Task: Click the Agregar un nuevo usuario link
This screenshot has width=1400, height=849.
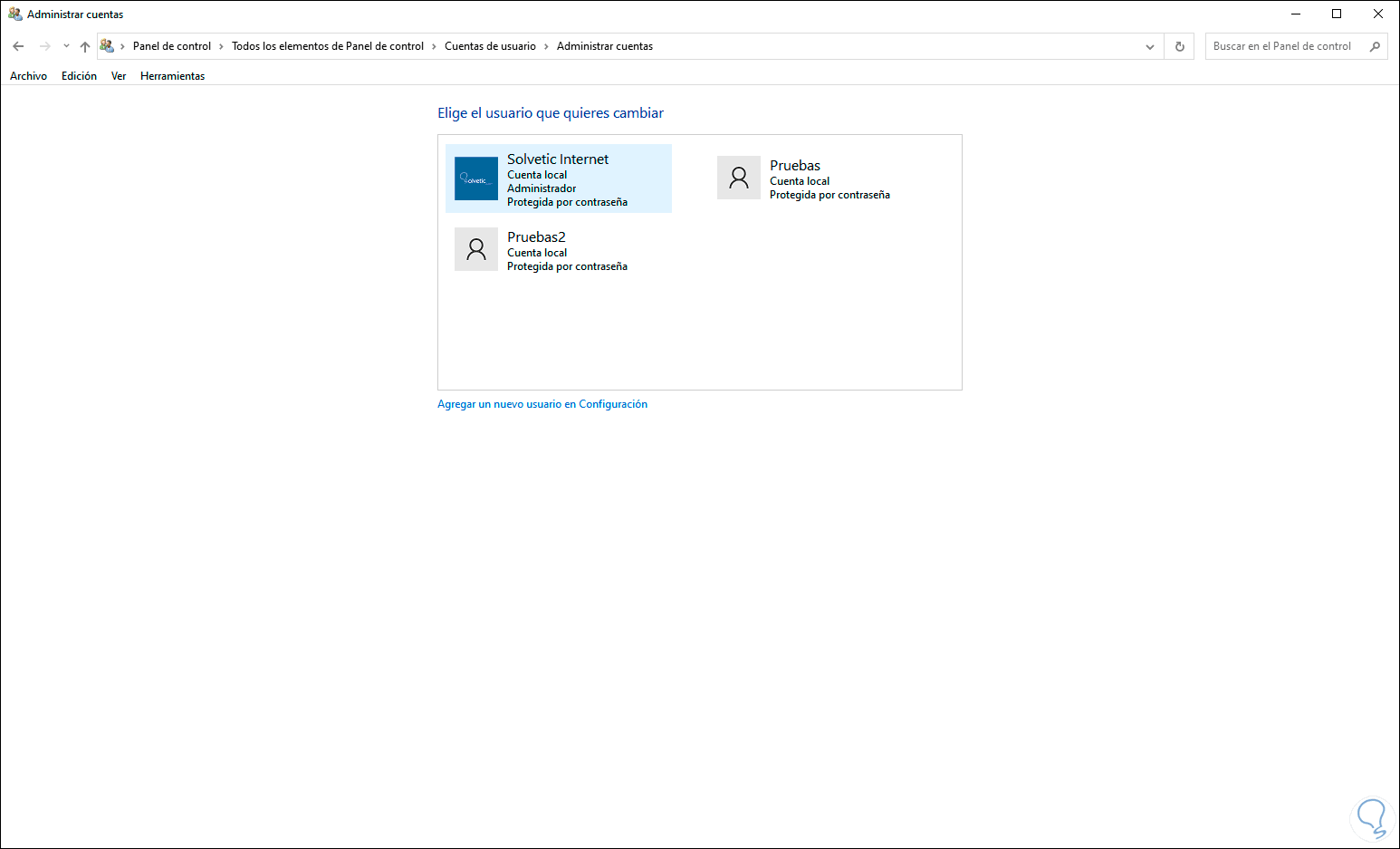Action: pyautogui.click(x=542, y=403)
